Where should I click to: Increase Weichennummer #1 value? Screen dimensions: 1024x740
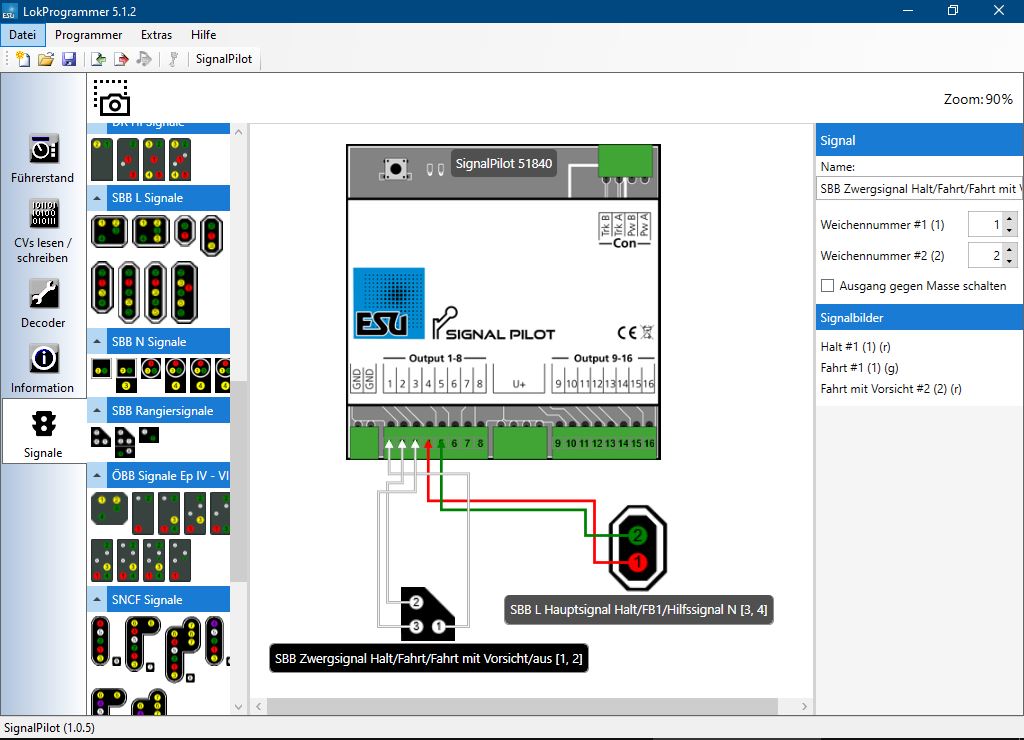[1010, 219]
